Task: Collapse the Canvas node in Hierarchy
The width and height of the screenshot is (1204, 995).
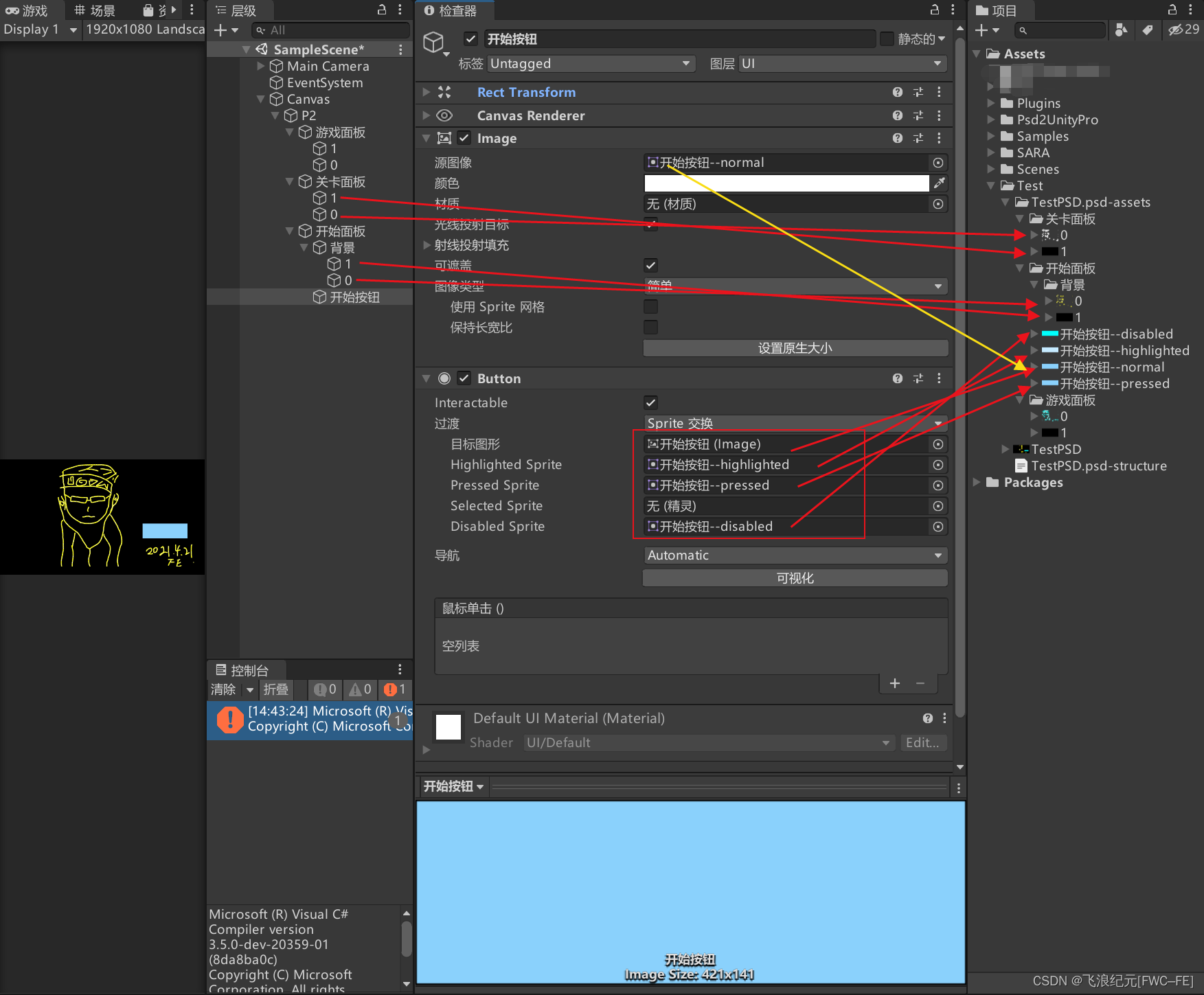Action: (260, 100)
